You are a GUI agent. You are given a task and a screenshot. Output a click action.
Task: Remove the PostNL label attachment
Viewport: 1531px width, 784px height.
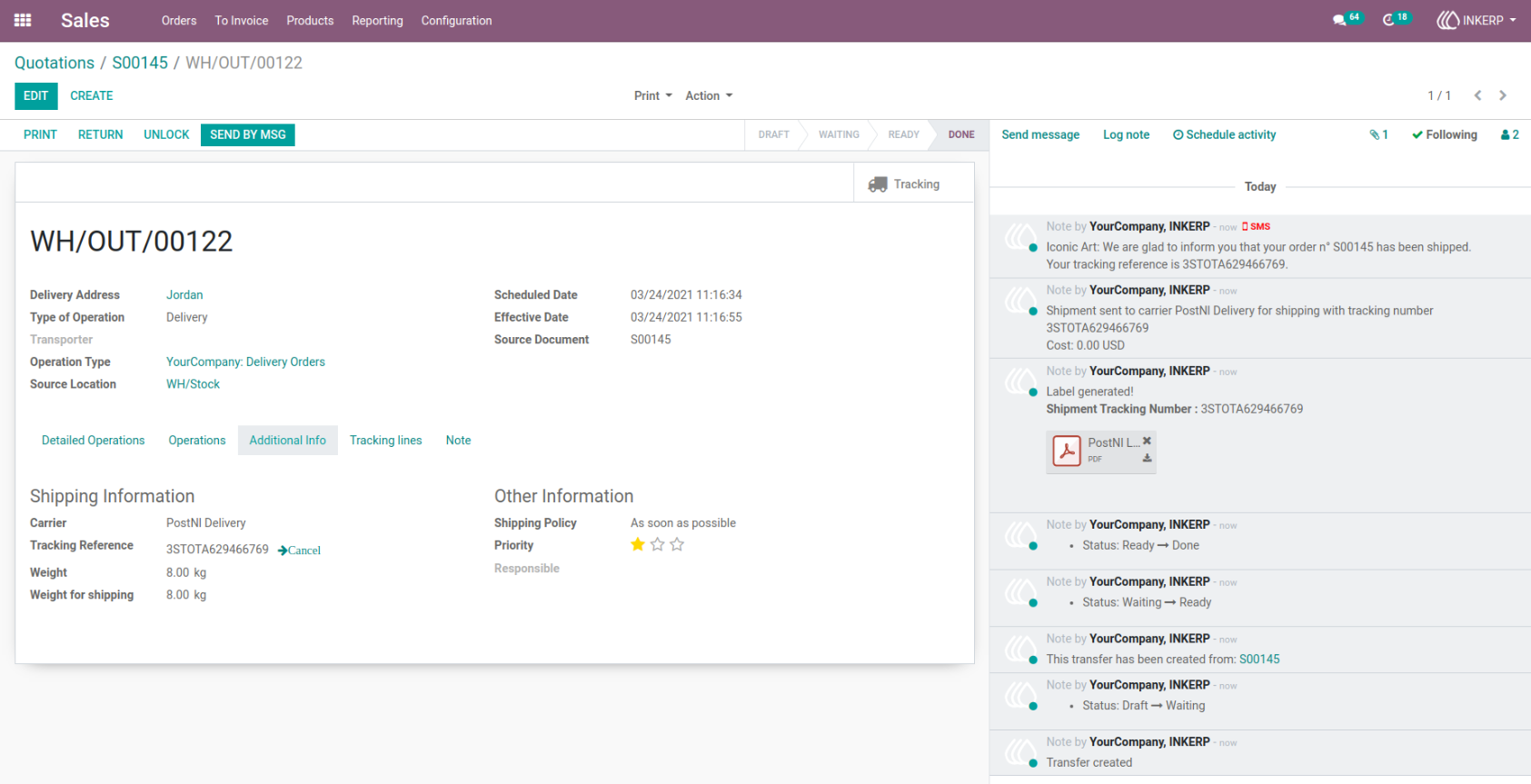tap(1148, 441)
